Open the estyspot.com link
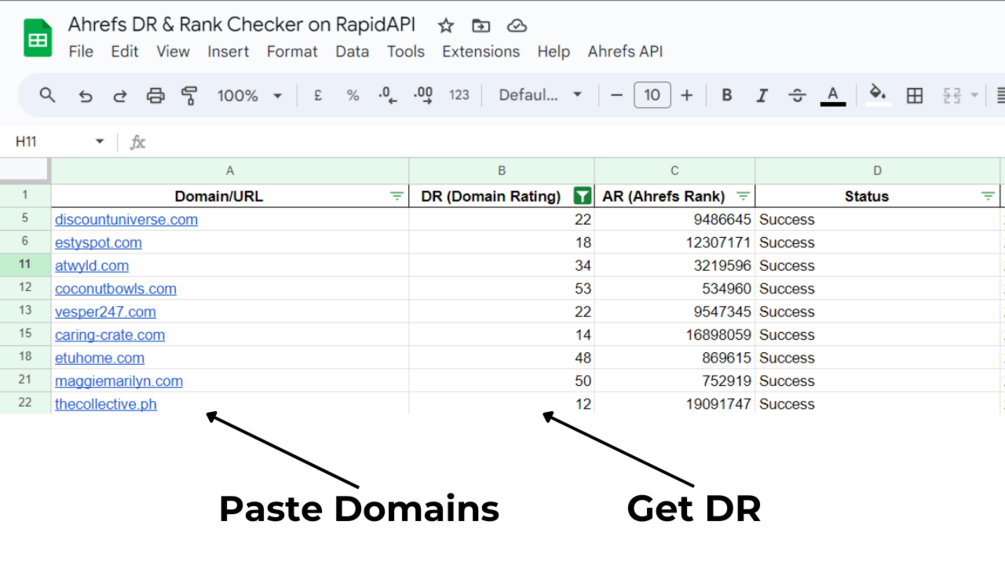The width and height of the screenshot is (1005, 565). pos(98,243)
